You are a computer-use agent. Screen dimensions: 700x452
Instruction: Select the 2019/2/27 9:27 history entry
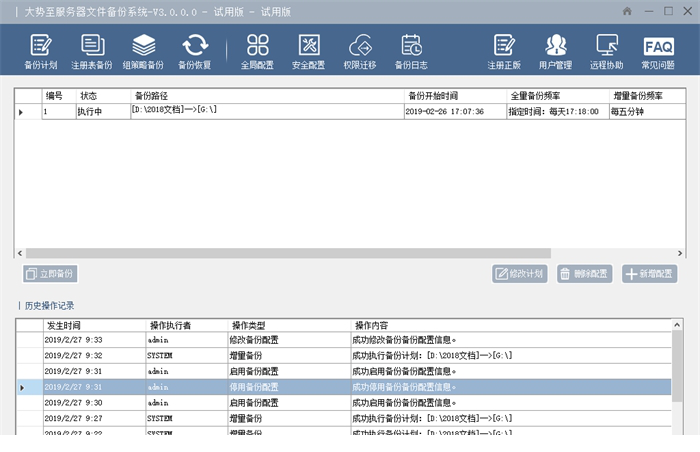344,418
